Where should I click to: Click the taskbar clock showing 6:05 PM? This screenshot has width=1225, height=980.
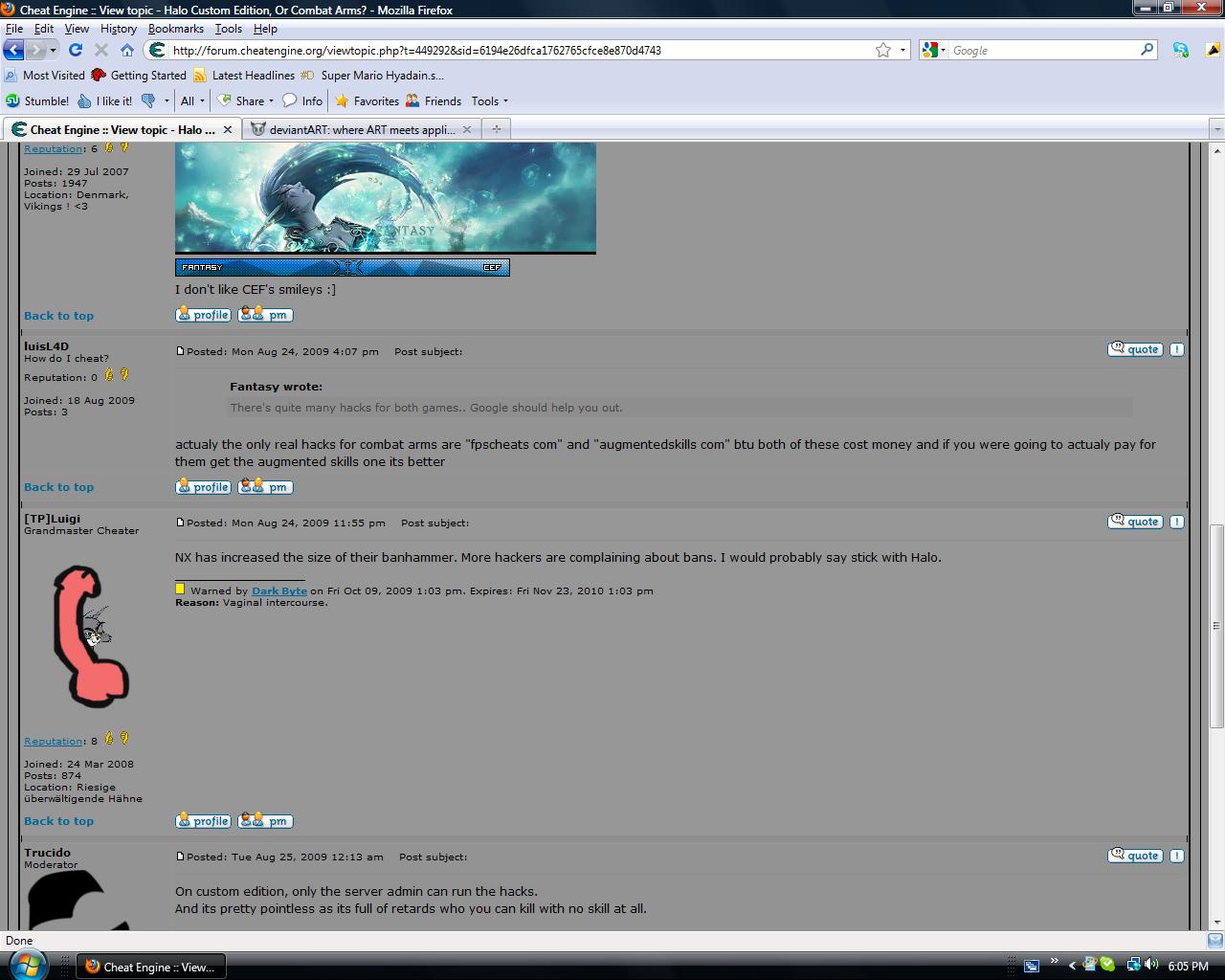click(x=1188, y=967)
